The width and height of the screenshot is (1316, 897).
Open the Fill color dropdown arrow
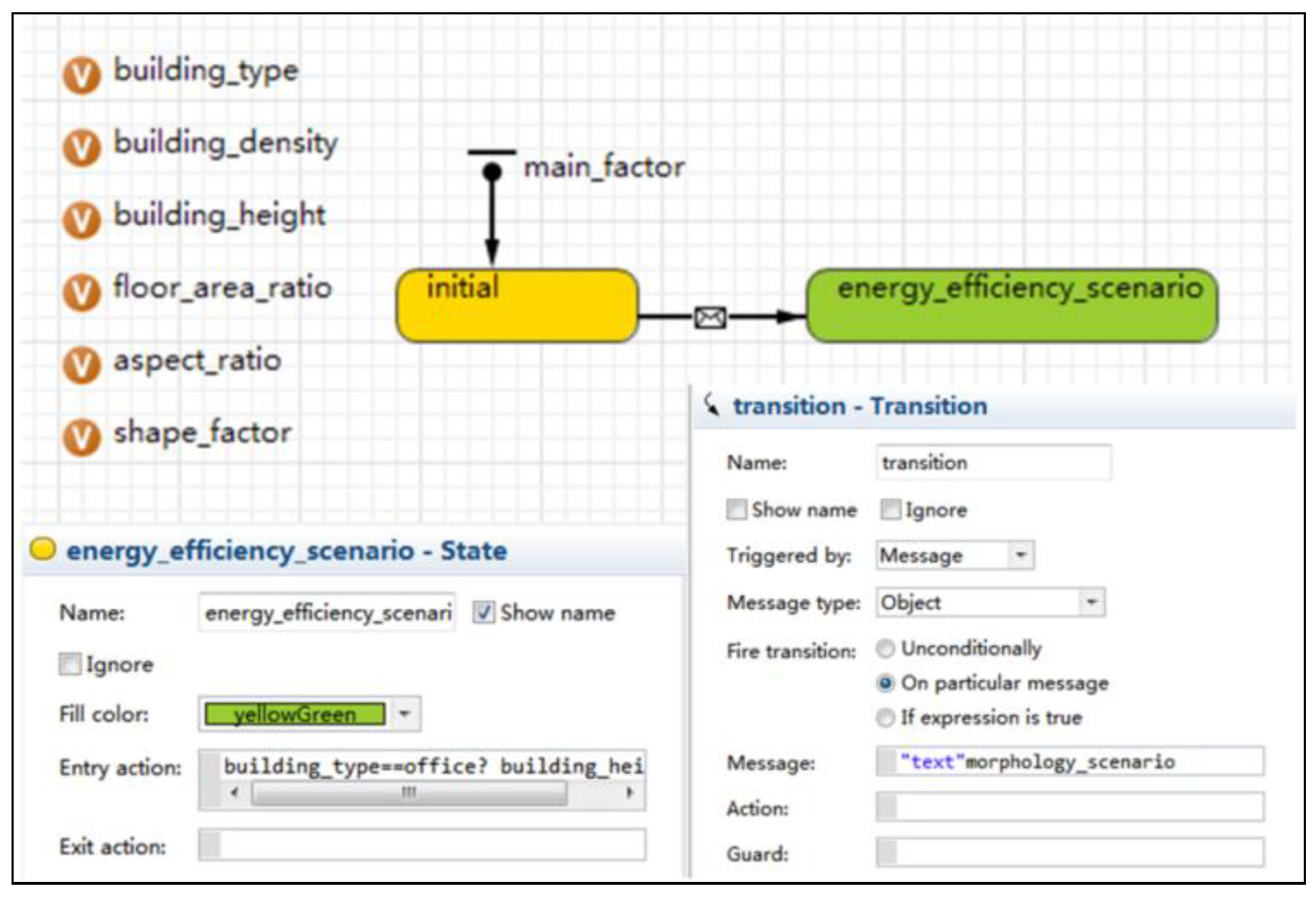(x=405, y=714)
